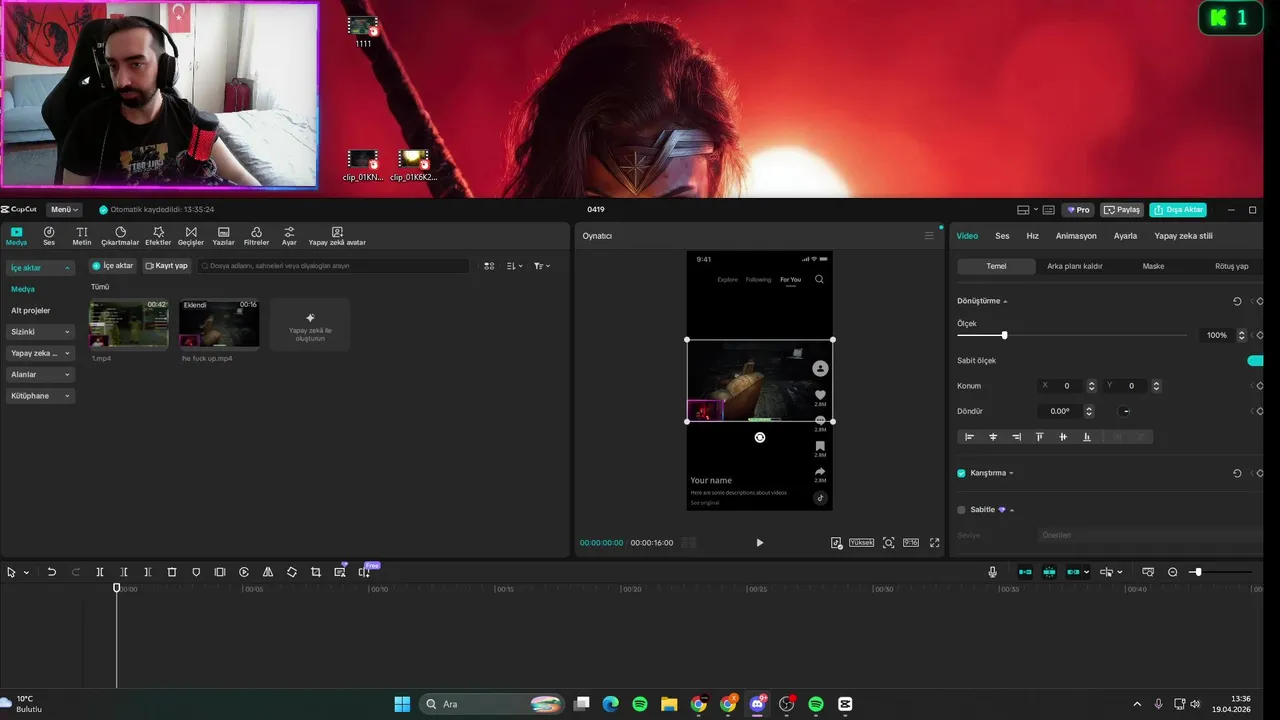Switch to the Maske sub-tab
1280x720 pixels.
point(1153,266)
